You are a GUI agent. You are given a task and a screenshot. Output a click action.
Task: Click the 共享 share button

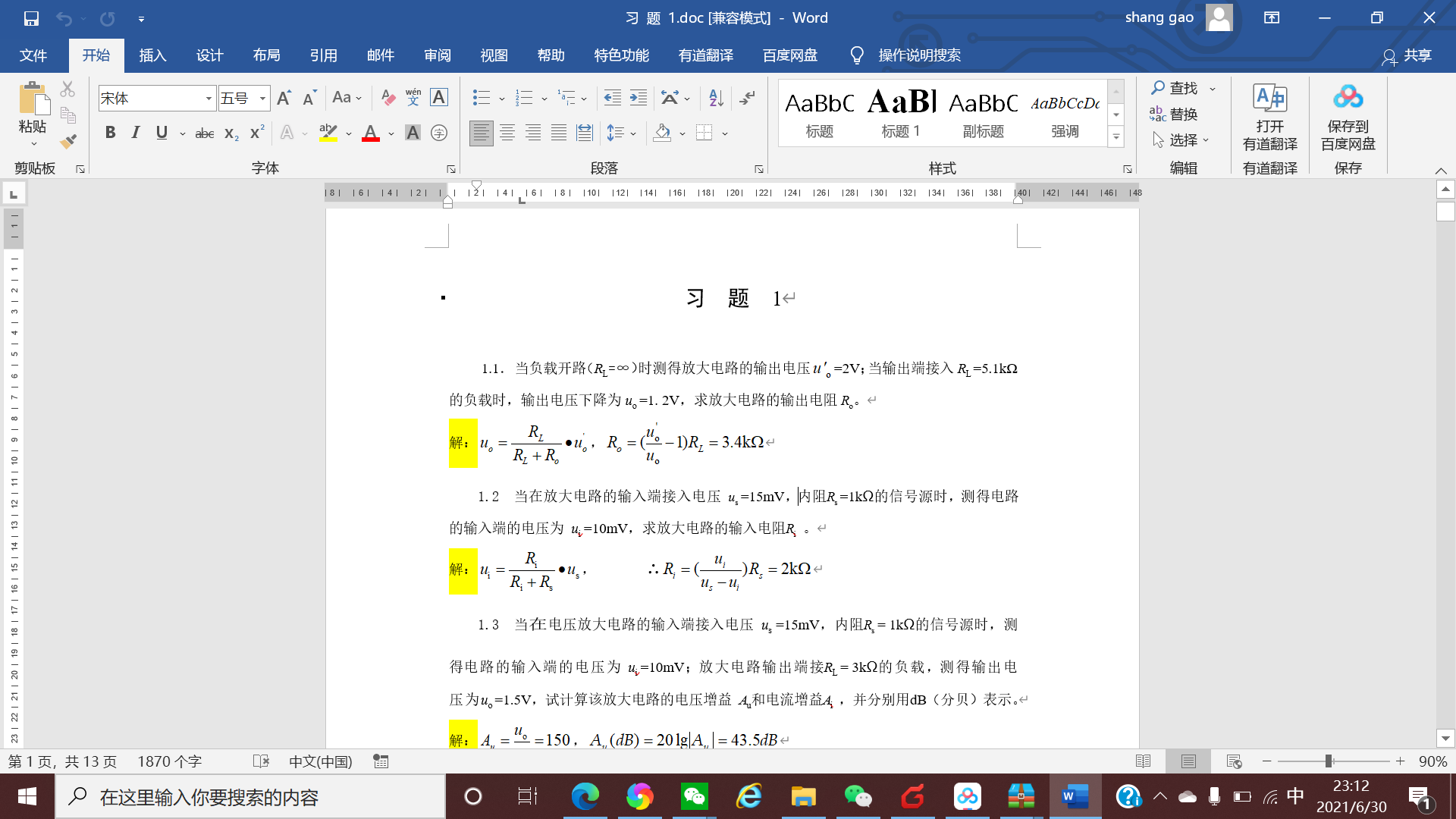click(x=1407, y=55)
